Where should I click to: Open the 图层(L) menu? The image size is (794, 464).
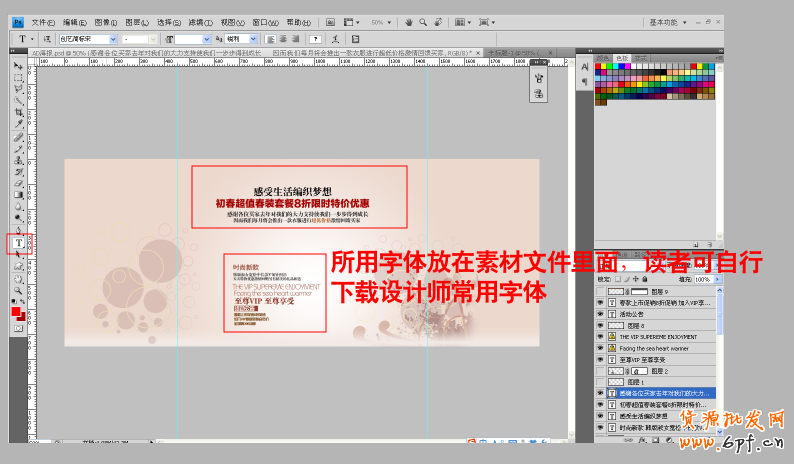tap(135, 22)
